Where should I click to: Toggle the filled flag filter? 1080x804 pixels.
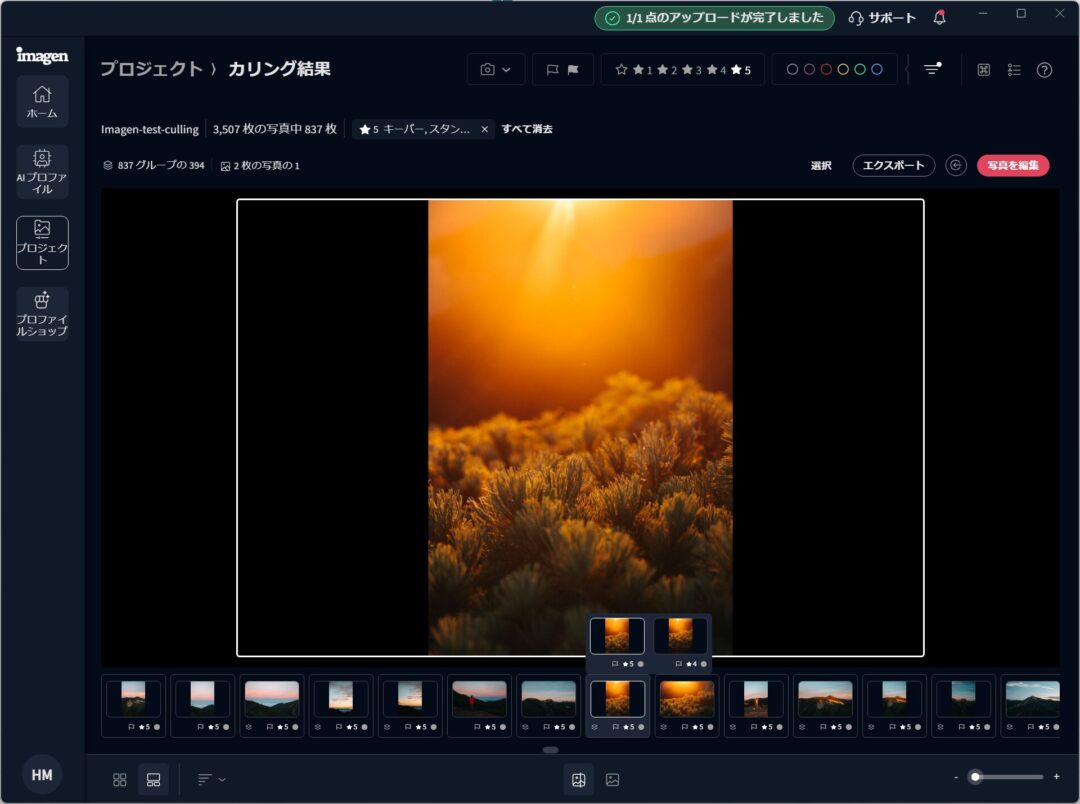click(574, 70)
